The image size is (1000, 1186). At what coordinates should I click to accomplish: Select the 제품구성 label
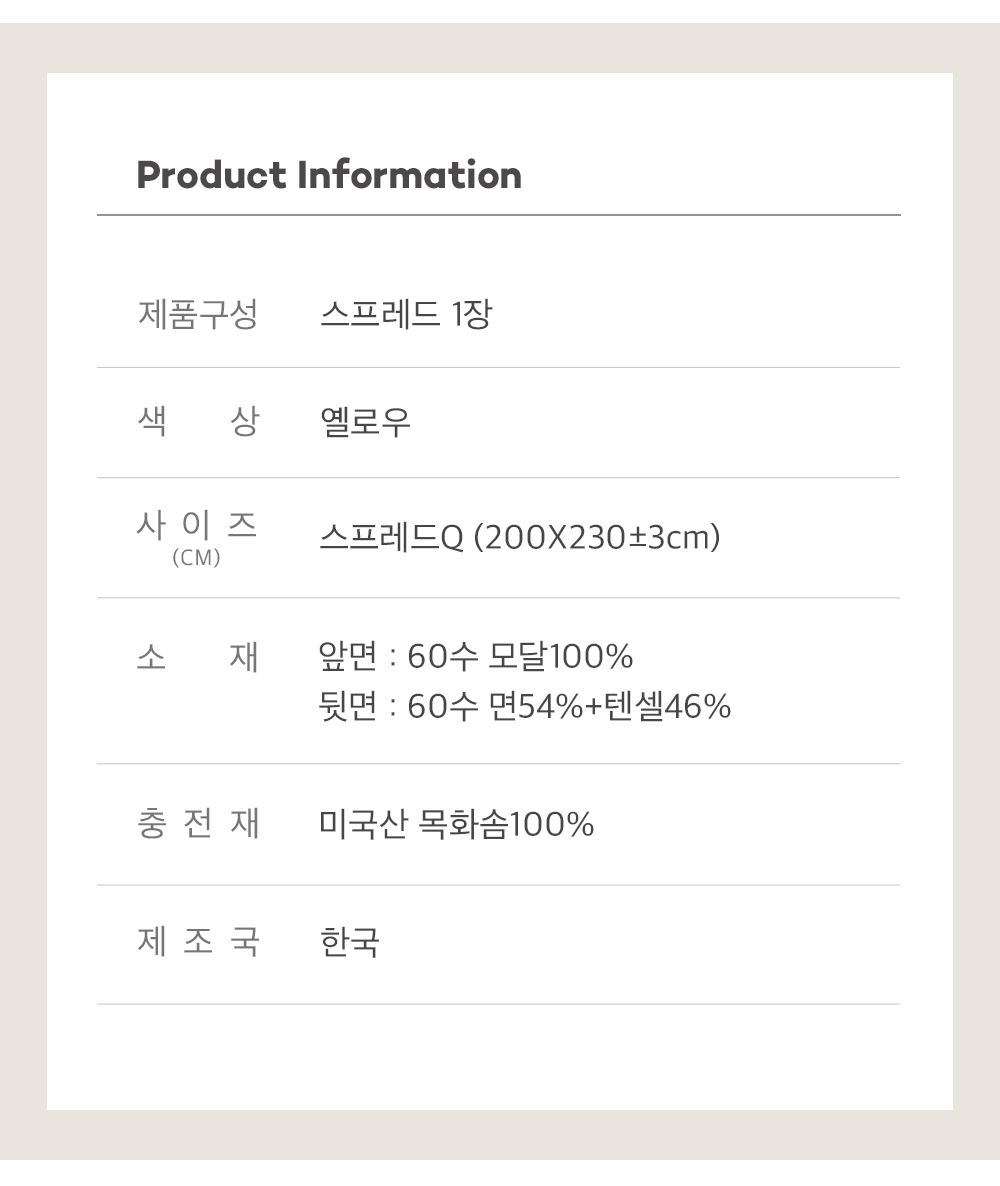click(x=198, y=314)
